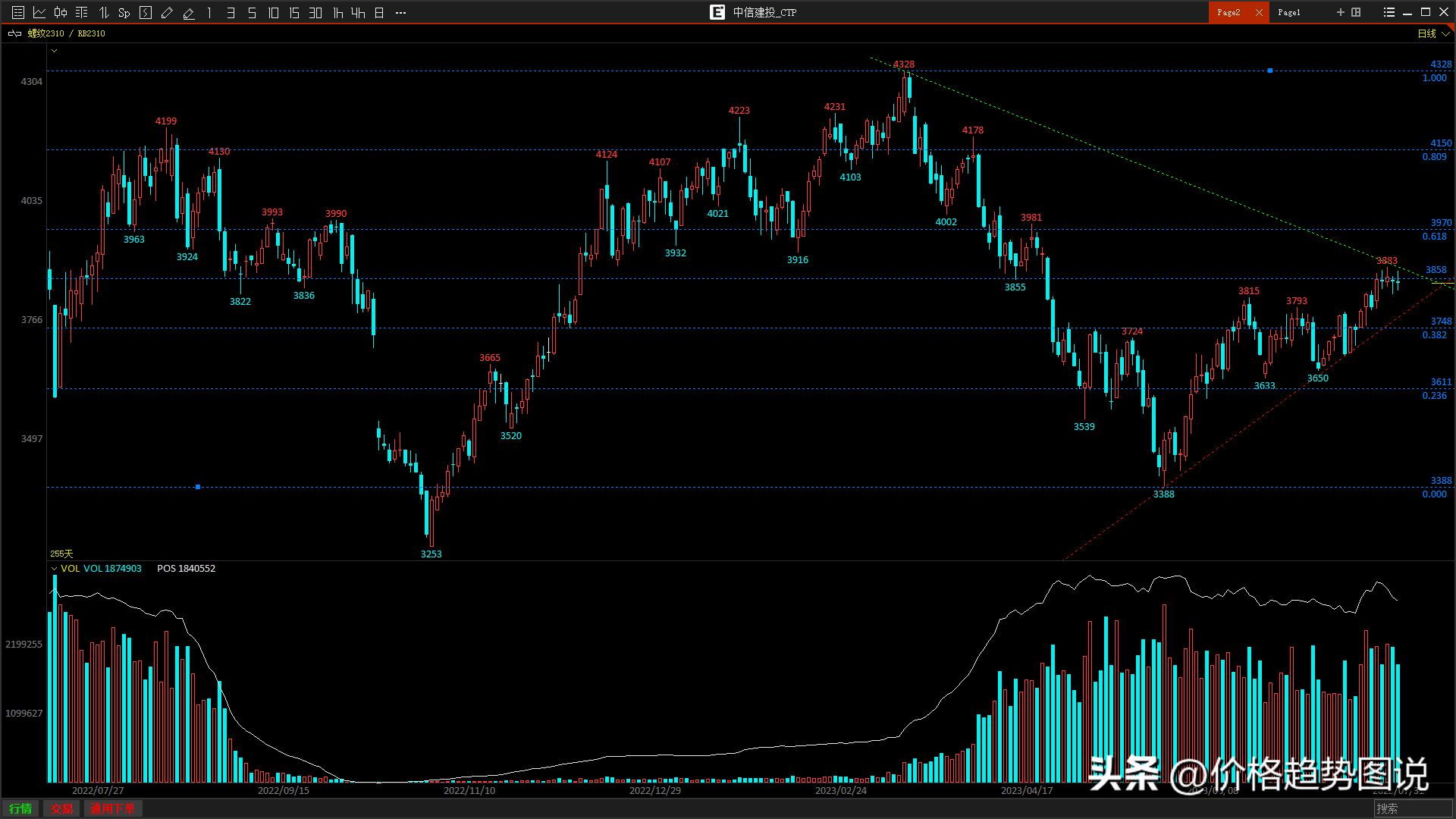Choose the eraser tool
Viewport: 1456px width, 819px height.
(x=189, y=13)
